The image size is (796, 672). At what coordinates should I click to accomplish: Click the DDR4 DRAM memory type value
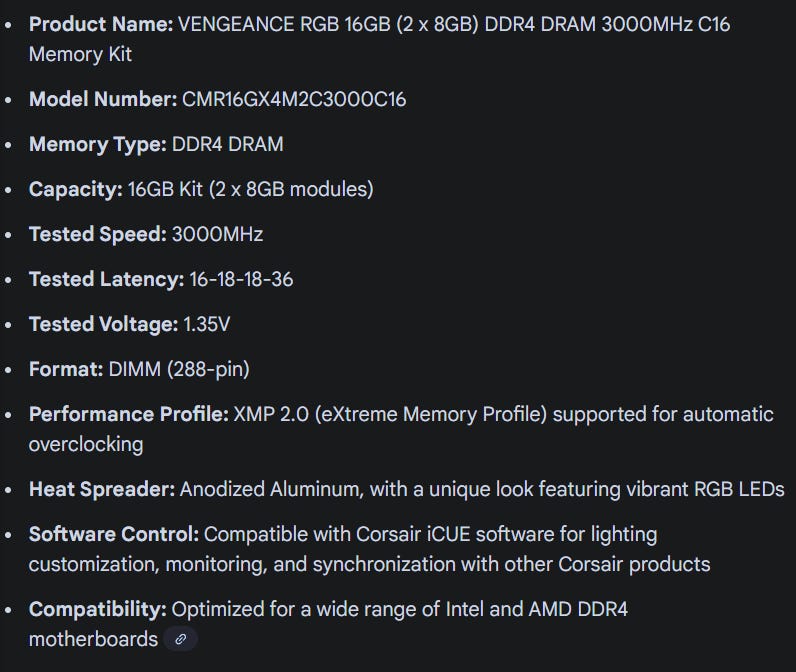[x=228, y=144]
